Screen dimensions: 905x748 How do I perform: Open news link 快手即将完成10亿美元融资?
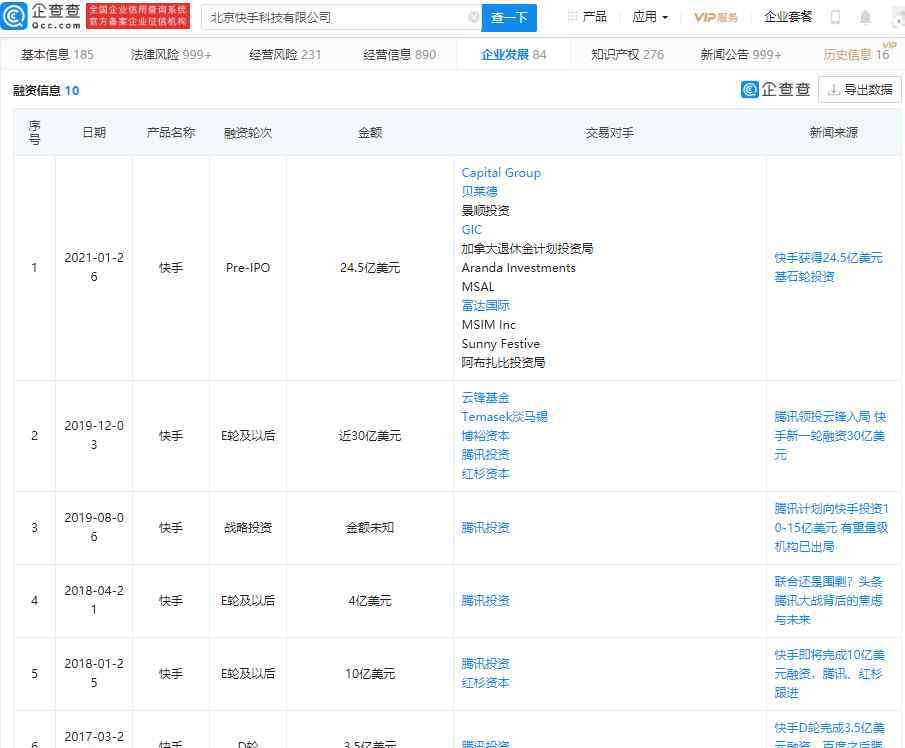[829, 674]
